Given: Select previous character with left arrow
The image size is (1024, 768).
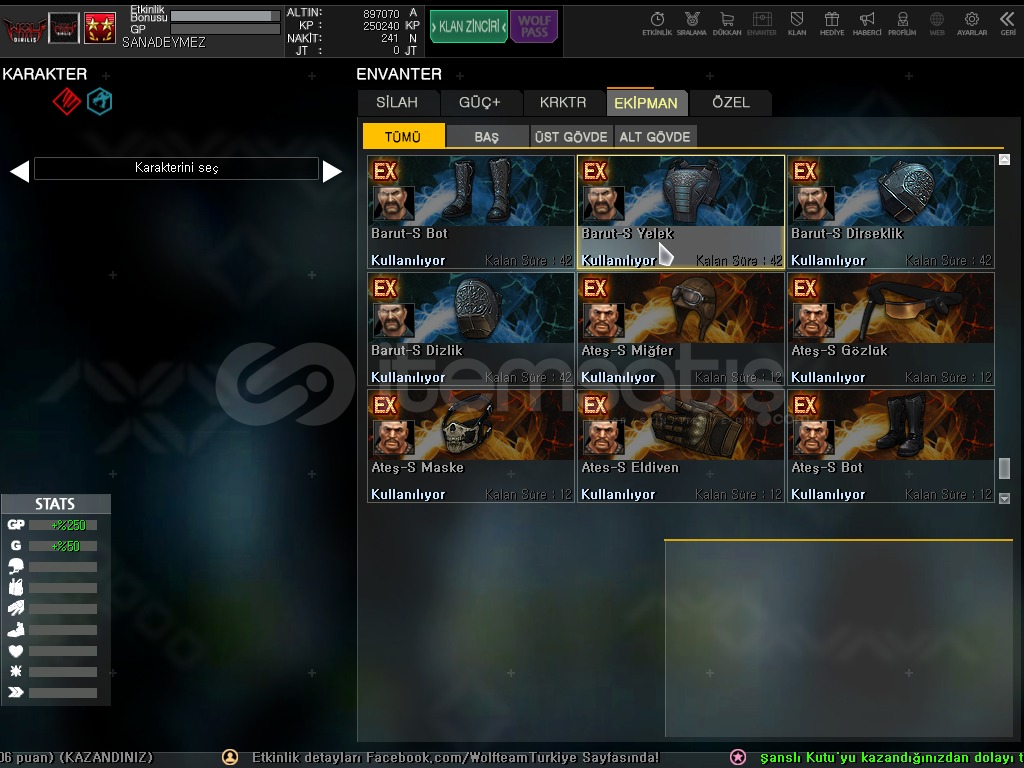Looking at the screenshot, I should (19, 171).
